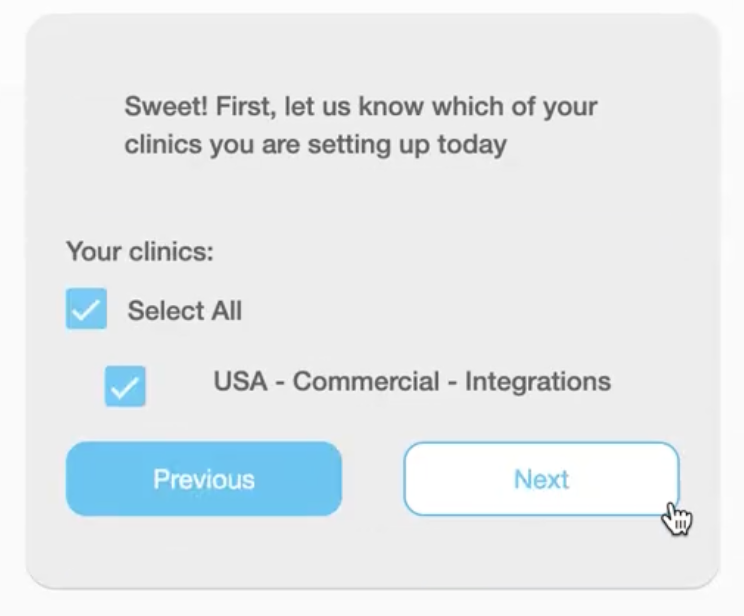Image resolution: width=744 pixels, height=616 pixels.
Task: Click the white outlined Next button label
Action: [x=541, y=479]
